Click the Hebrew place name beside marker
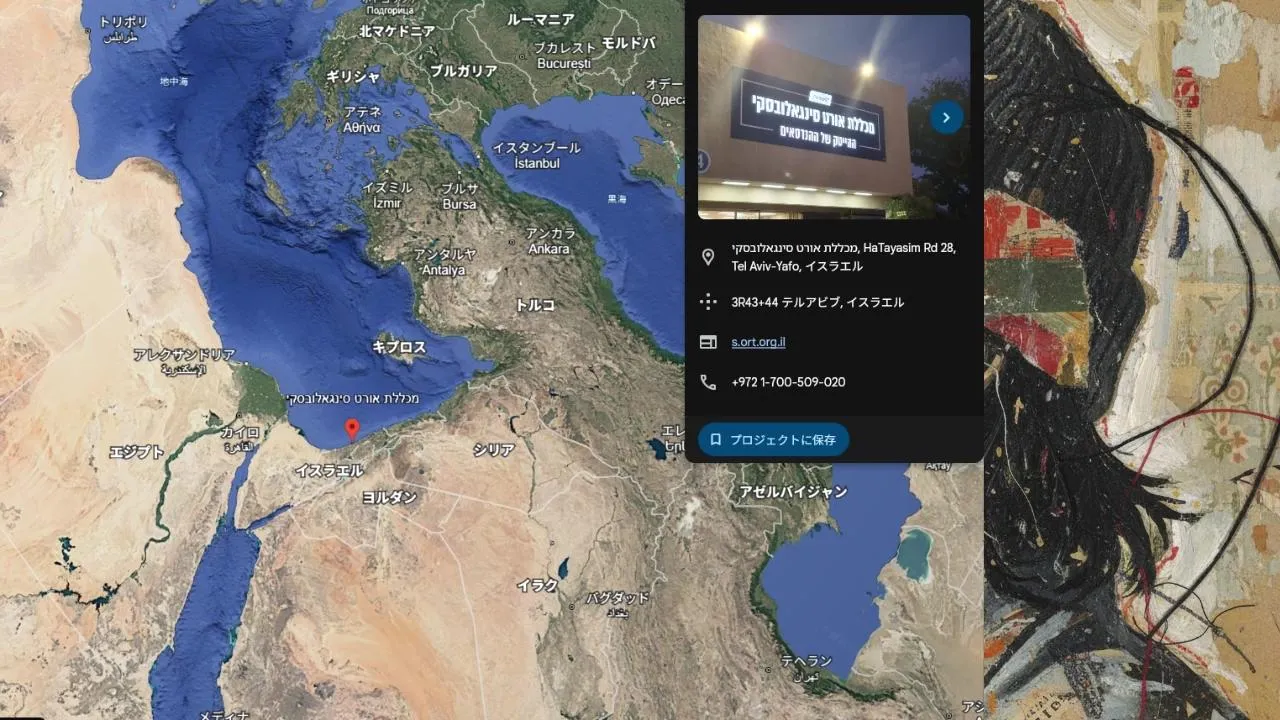Screen dimensions: 1280x720 (353, 398)
